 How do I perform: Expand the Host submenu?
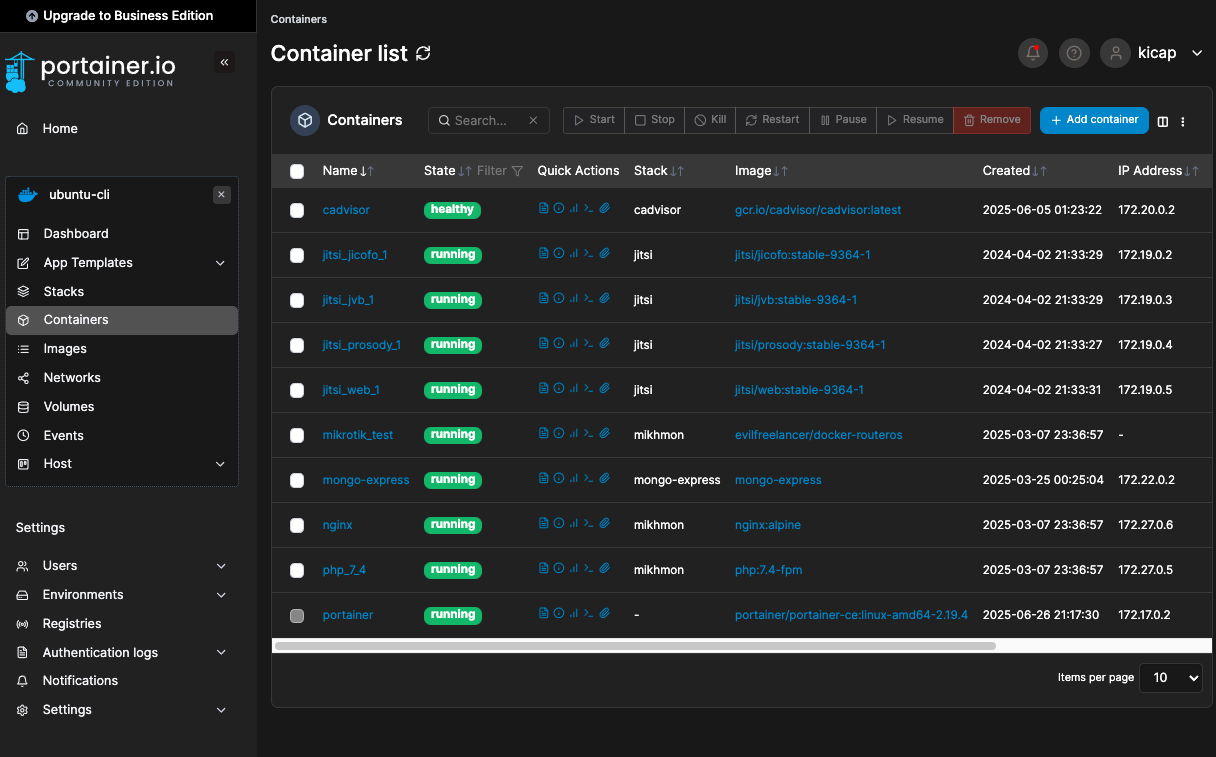221,464
